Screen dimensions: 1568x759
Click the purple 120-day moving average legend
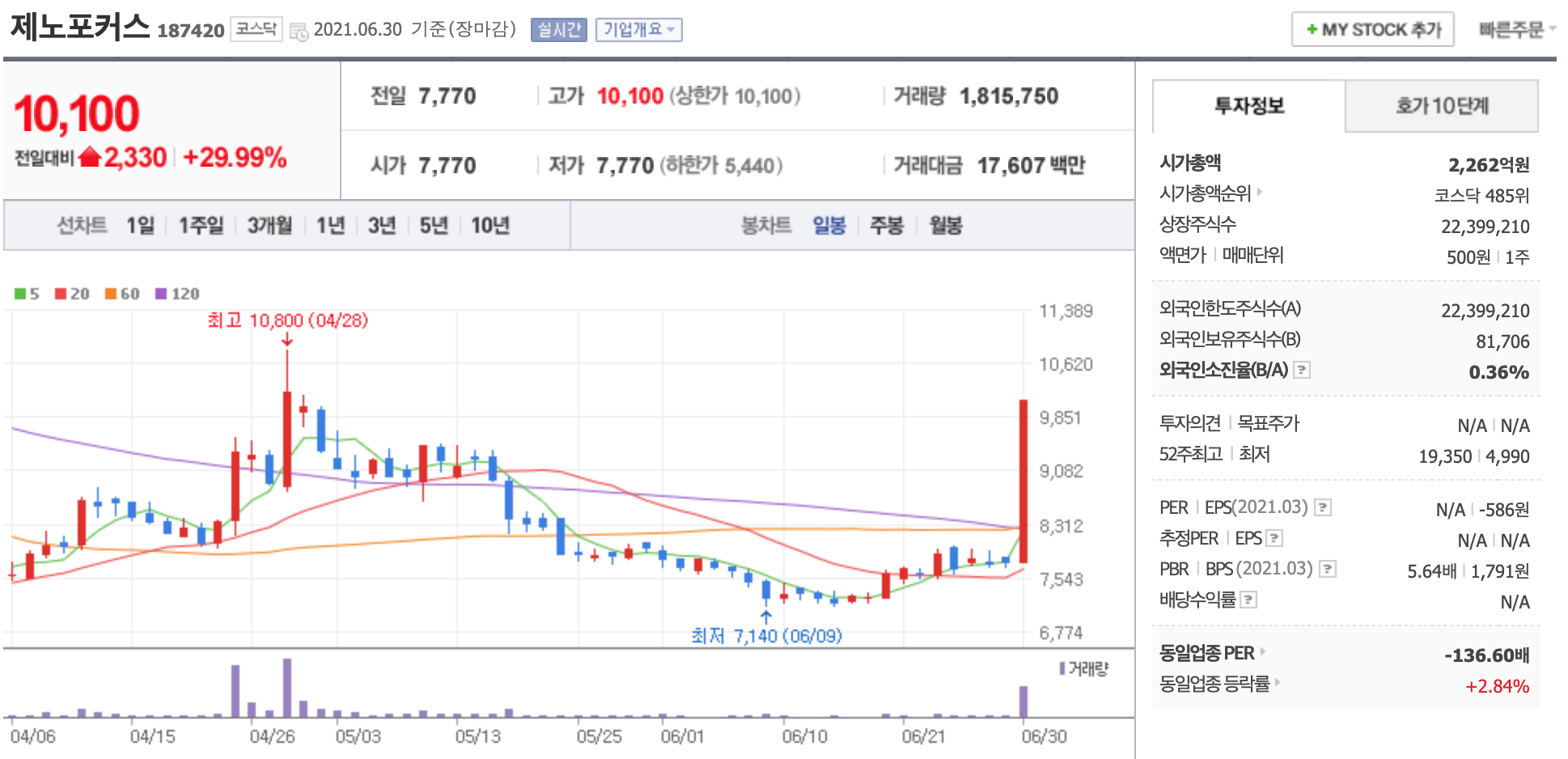177,294
